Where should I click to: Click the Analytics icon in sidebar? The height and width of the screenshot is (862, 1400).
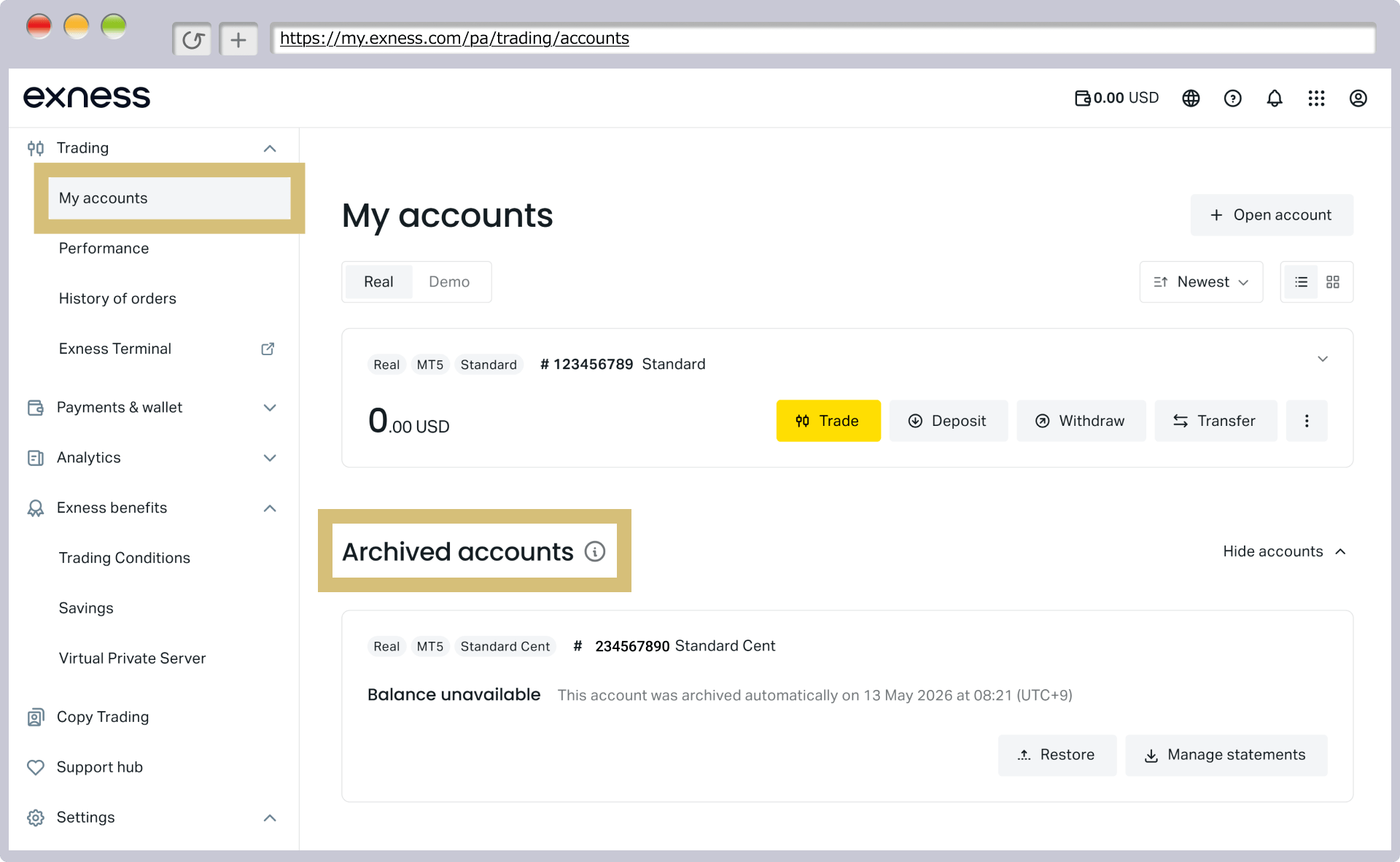point(36,458)
